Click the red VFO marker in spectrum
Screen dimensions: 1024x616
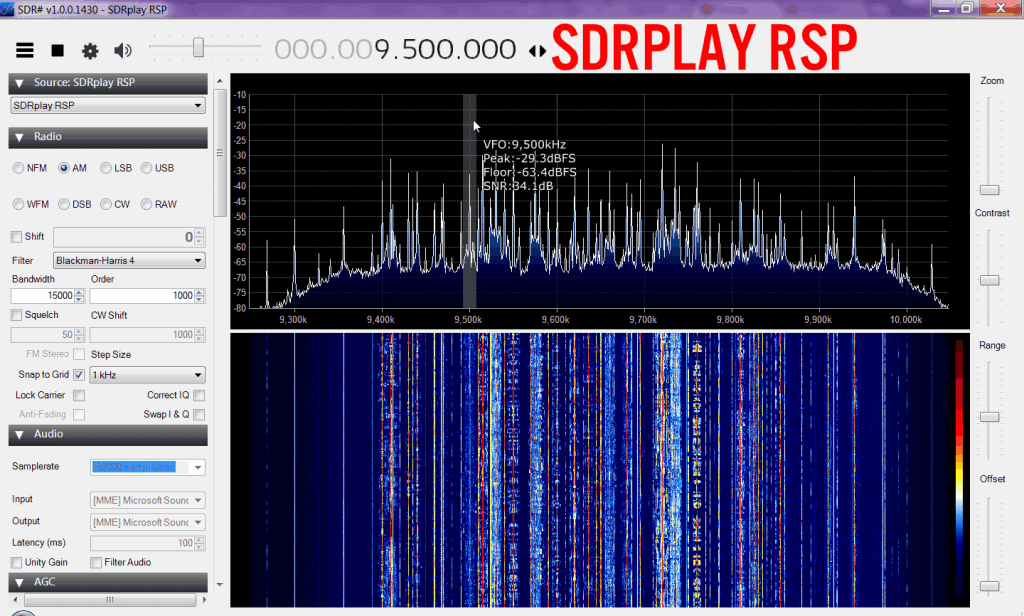coord(469,201)
